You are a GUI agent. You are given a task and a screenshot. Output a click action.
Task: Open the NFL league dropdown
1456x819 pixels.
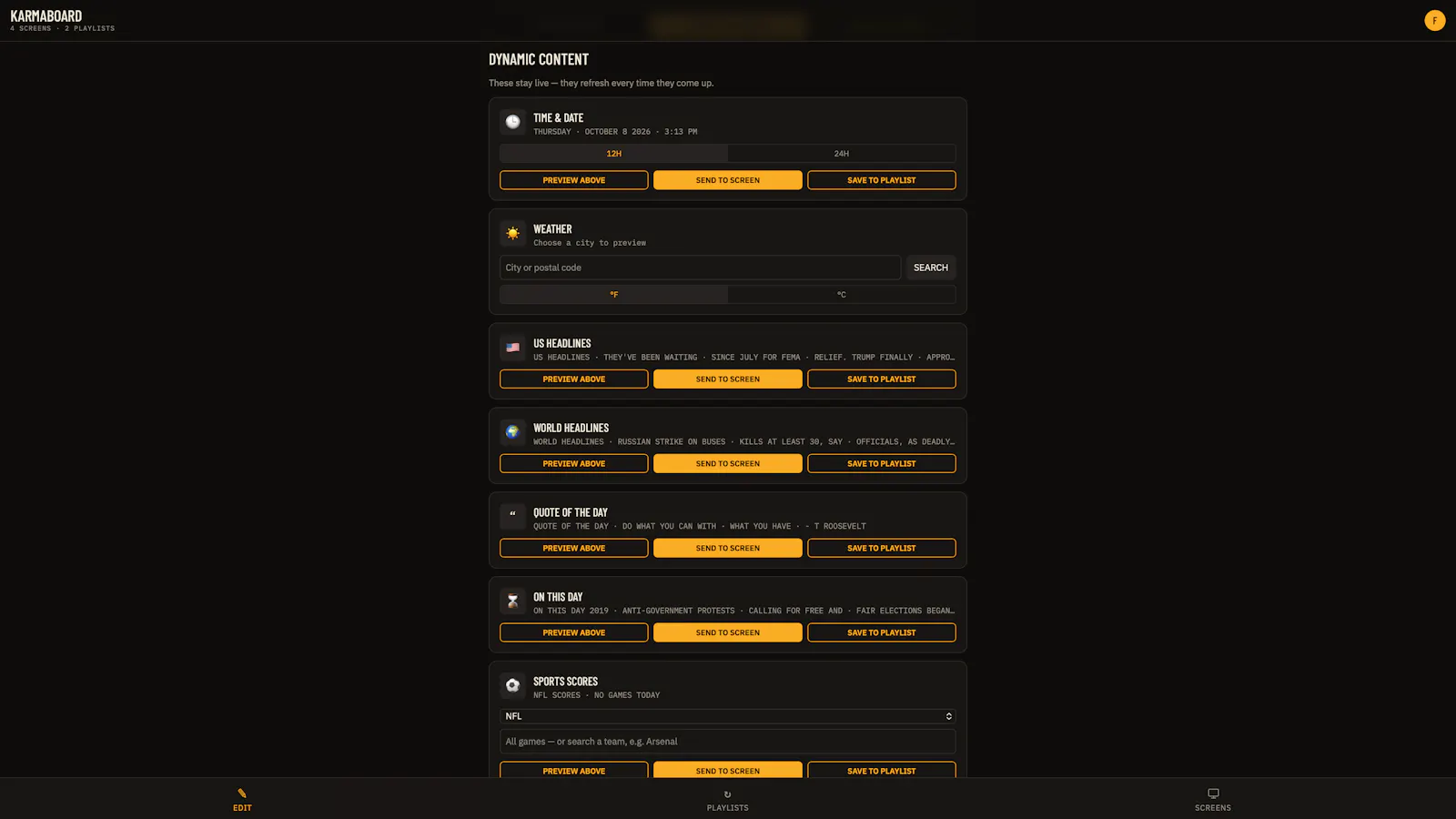coord(728,716)
